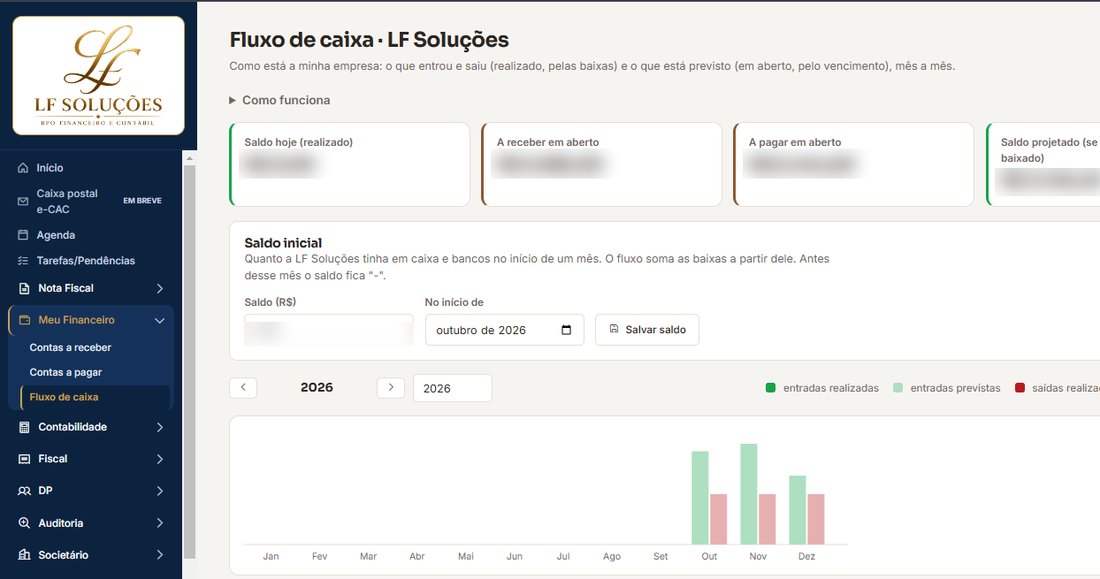Viewport: 1100px width, 579px height.
Task: Open the calendar picker in date field
Action: 566,330
